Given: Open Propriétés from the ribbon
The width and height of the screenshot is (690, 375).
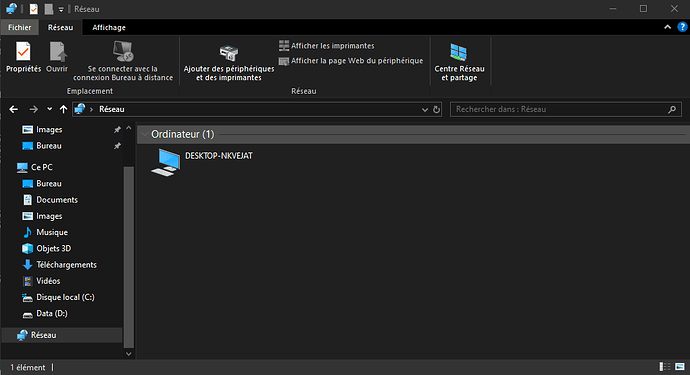Looking at the screenshot, I should pos(23,57).
